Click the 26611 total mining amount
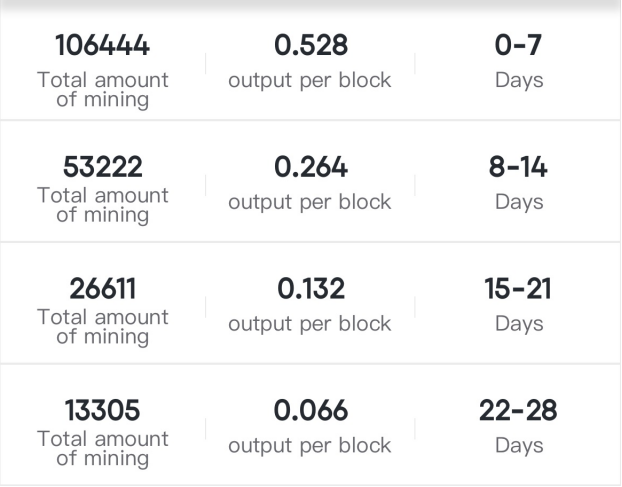Image resolution: width=622 pixels, height=487 pixels. 102,288
